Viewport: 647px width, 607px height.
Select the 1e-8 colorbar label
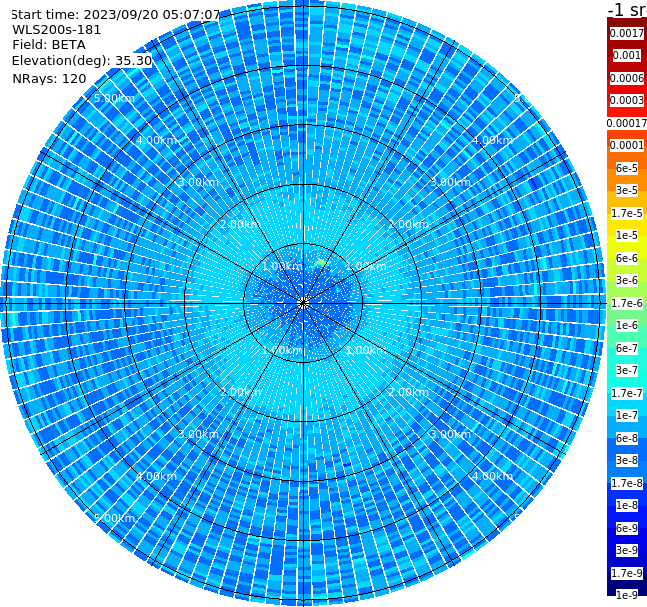point(627,505)
